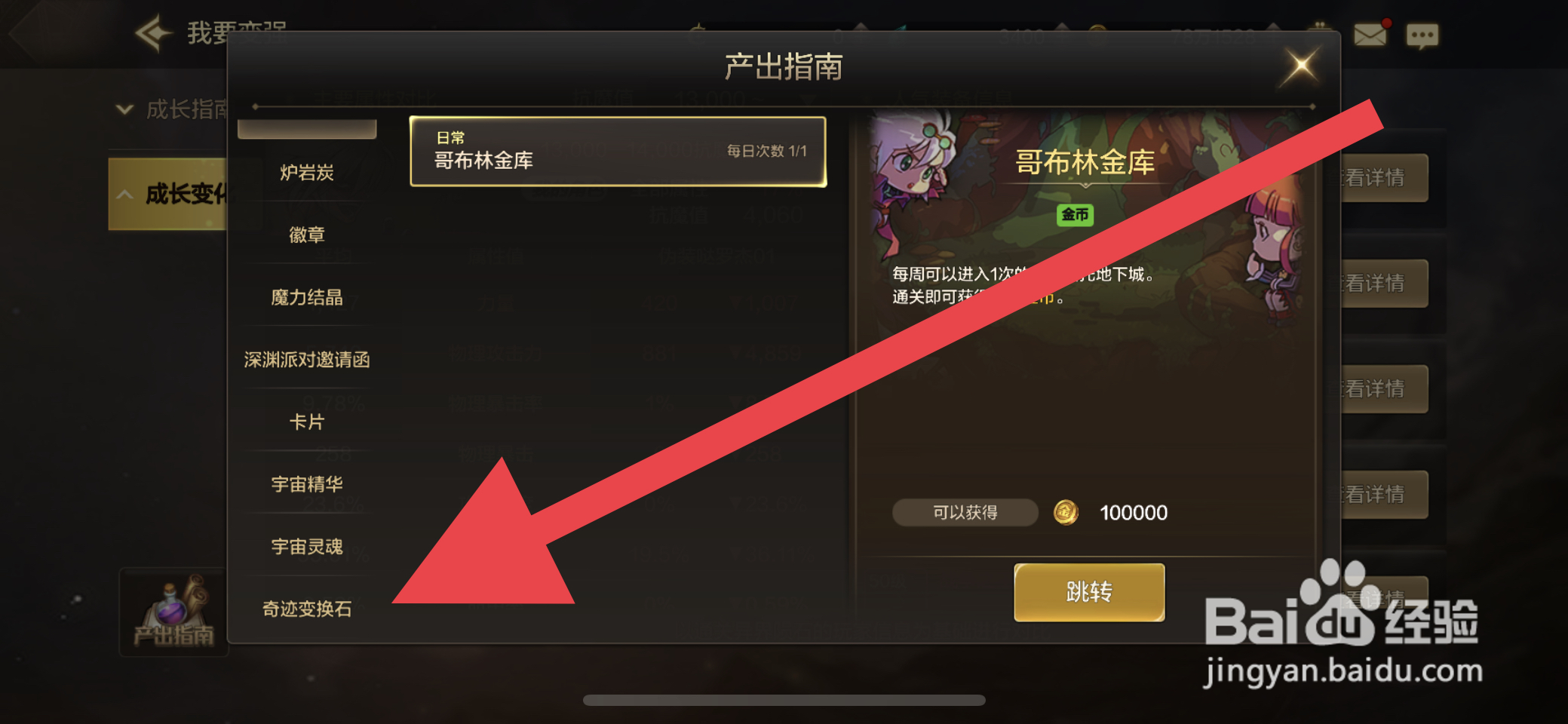Click the gold coin reward icon
This screenshot has width=1568, height=724.
pyautogui.click(x=1066, y=513)
